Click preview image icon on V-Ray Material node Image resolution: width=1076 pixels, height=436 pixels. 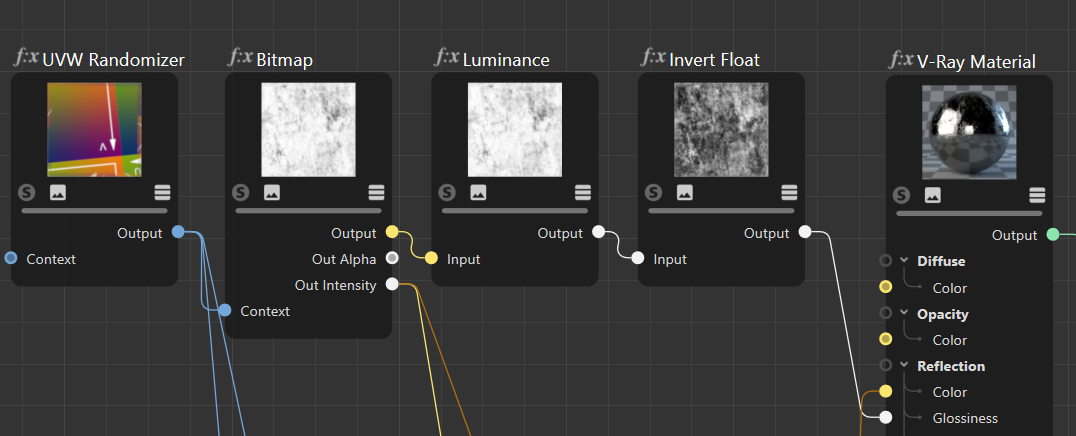(933, 195)
